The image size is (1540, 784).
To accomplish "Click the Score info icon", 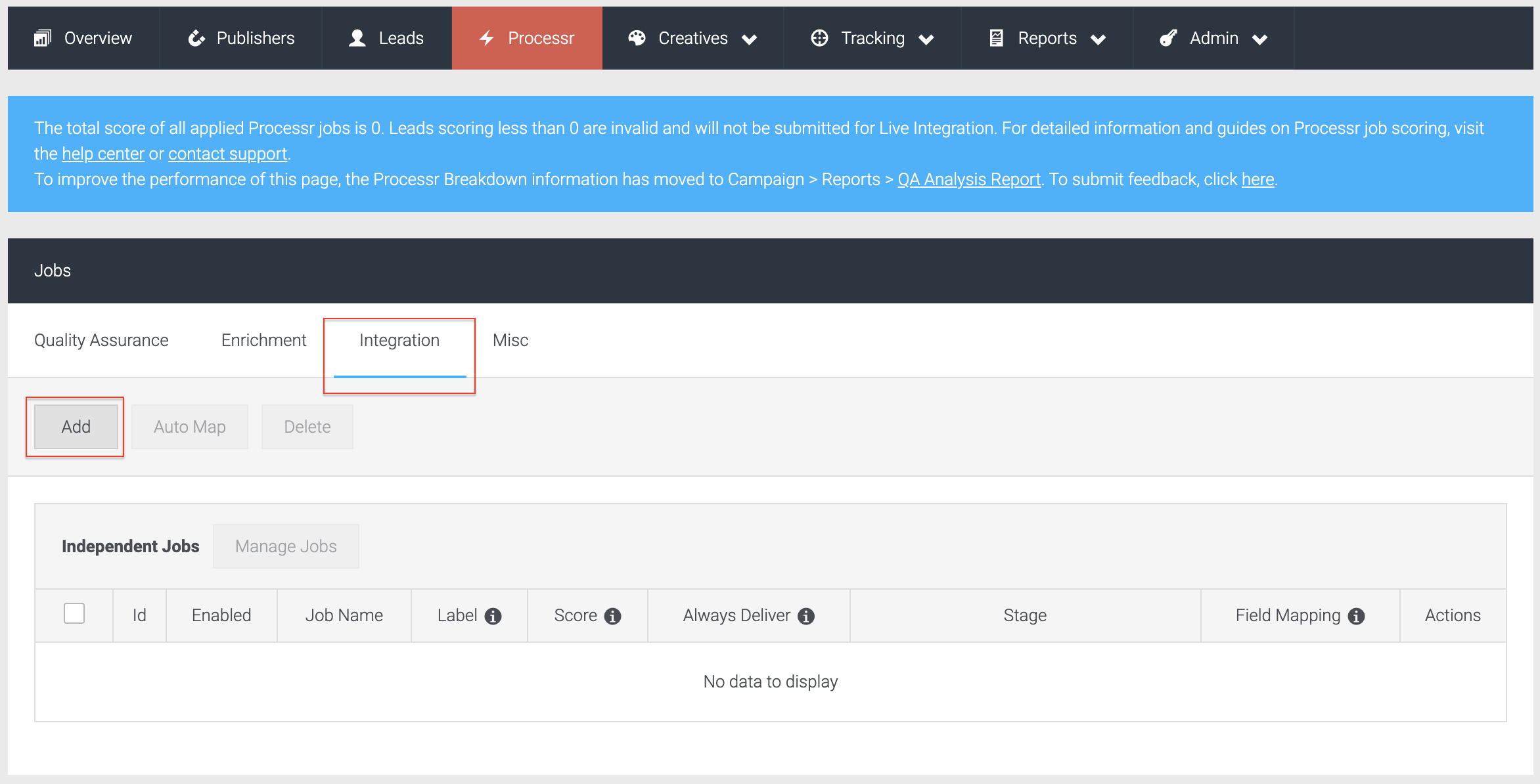I will (612, 615).
